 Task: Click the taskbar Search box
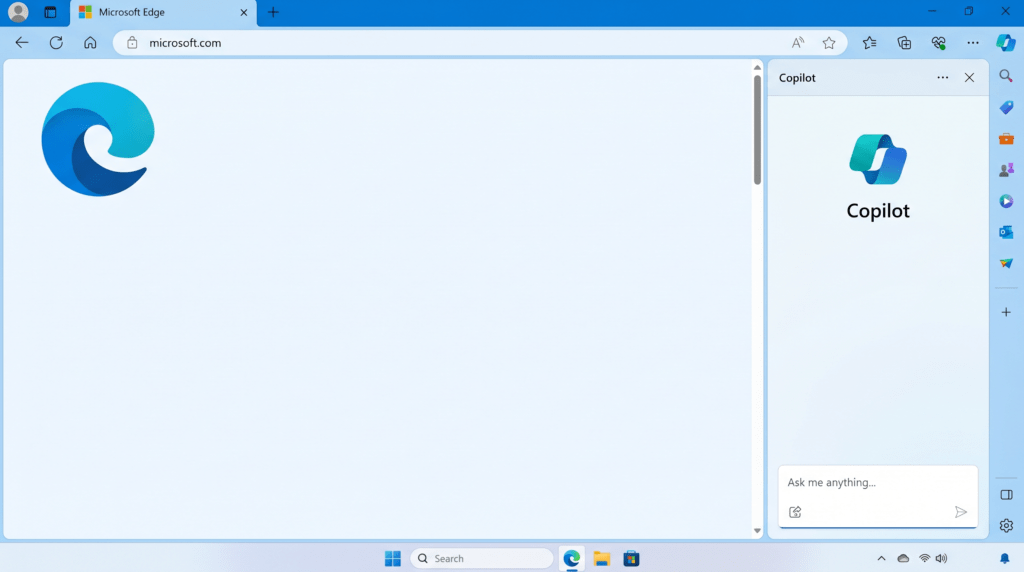point(482,559)
